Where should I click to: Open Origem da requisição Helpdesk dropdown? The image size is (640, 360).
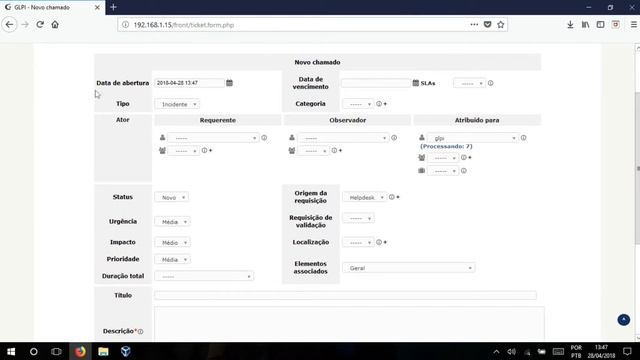364,198
